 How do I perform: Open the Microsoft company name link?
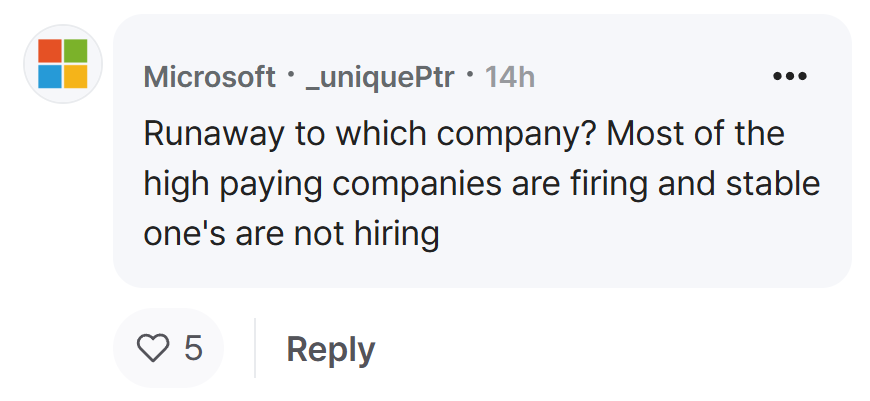click(x=209, y=77)
